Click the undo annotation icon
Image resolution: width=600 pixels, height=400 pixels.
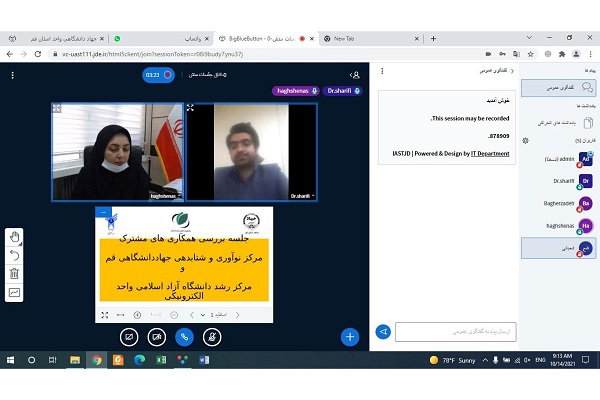pyautogui.click(x=15, y=255)
